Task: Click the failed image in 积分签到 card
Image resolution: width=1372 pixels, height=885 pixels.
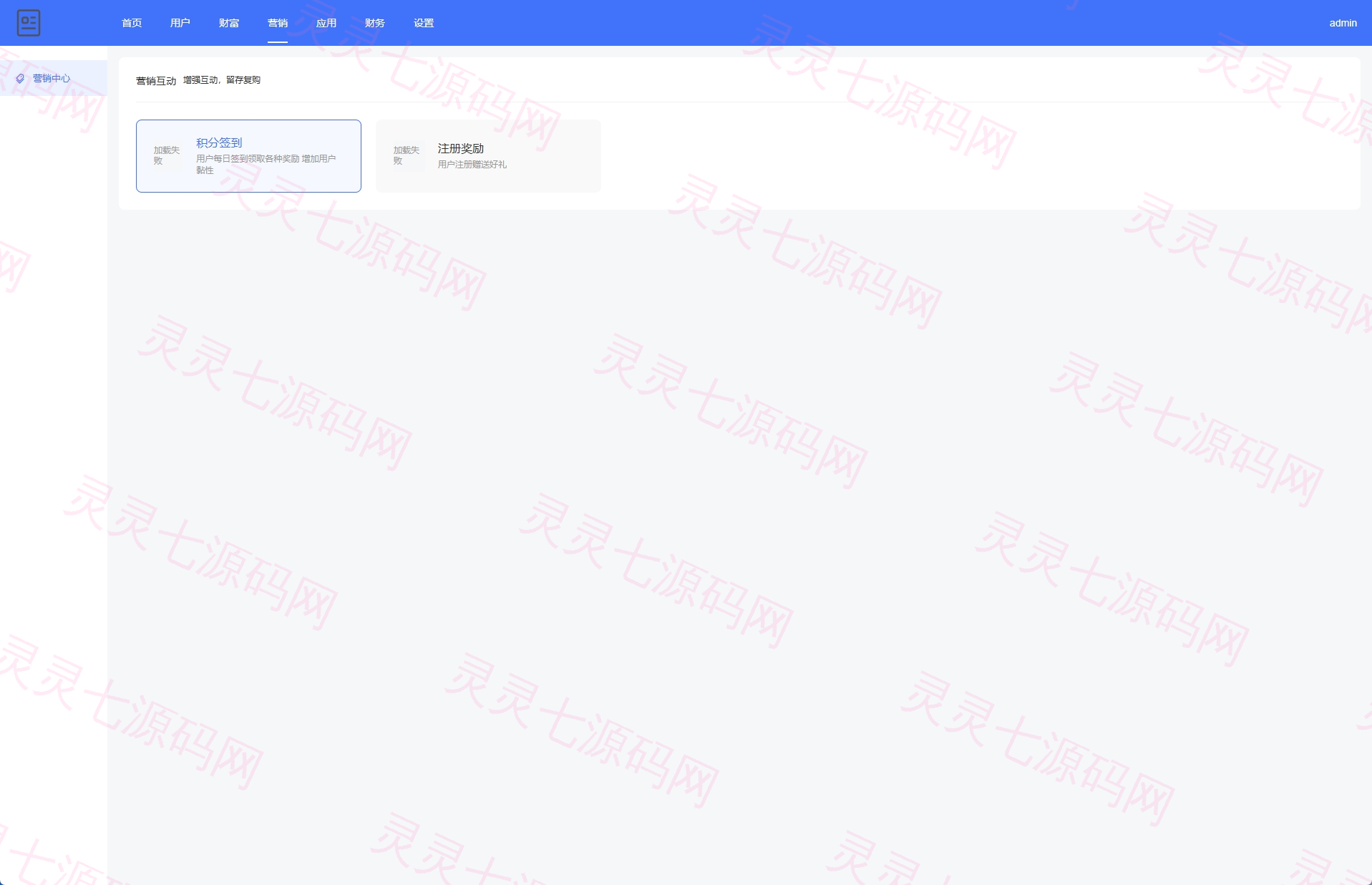Action: pyautogui.click(x=167, y=155)
